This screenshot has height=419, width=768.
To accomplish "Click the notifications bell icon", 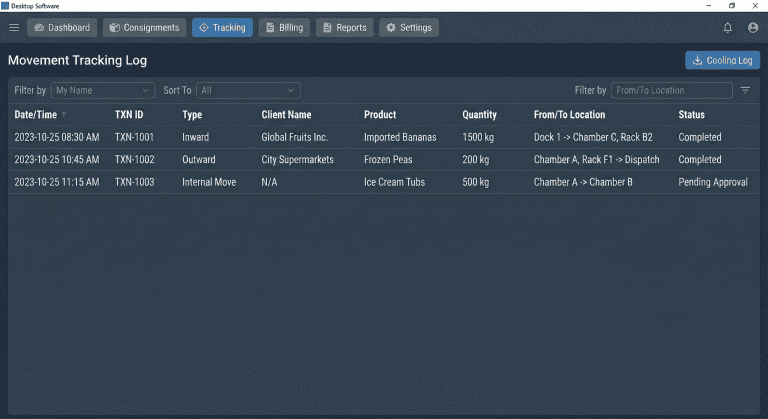I will click(728, 28).
